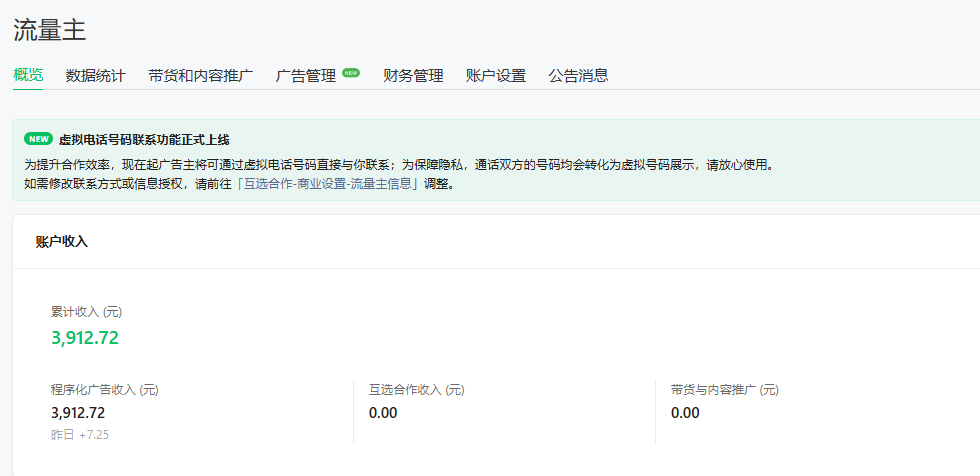The width and height of the screenshot is (980, 476).
Task: Click the green 3,912.72 total income value
Action: [x=84, y=338]
